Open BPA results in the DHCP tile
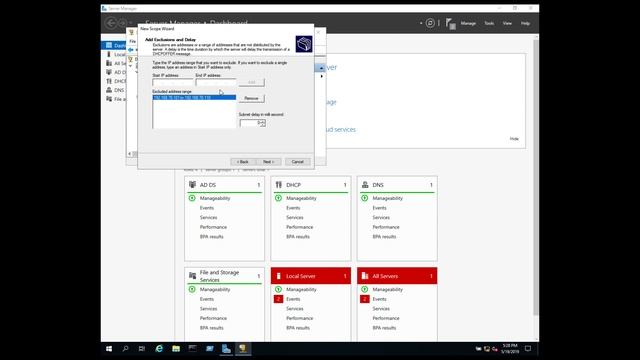Viewport: 640px width, 360px height. tap(298, 237)
